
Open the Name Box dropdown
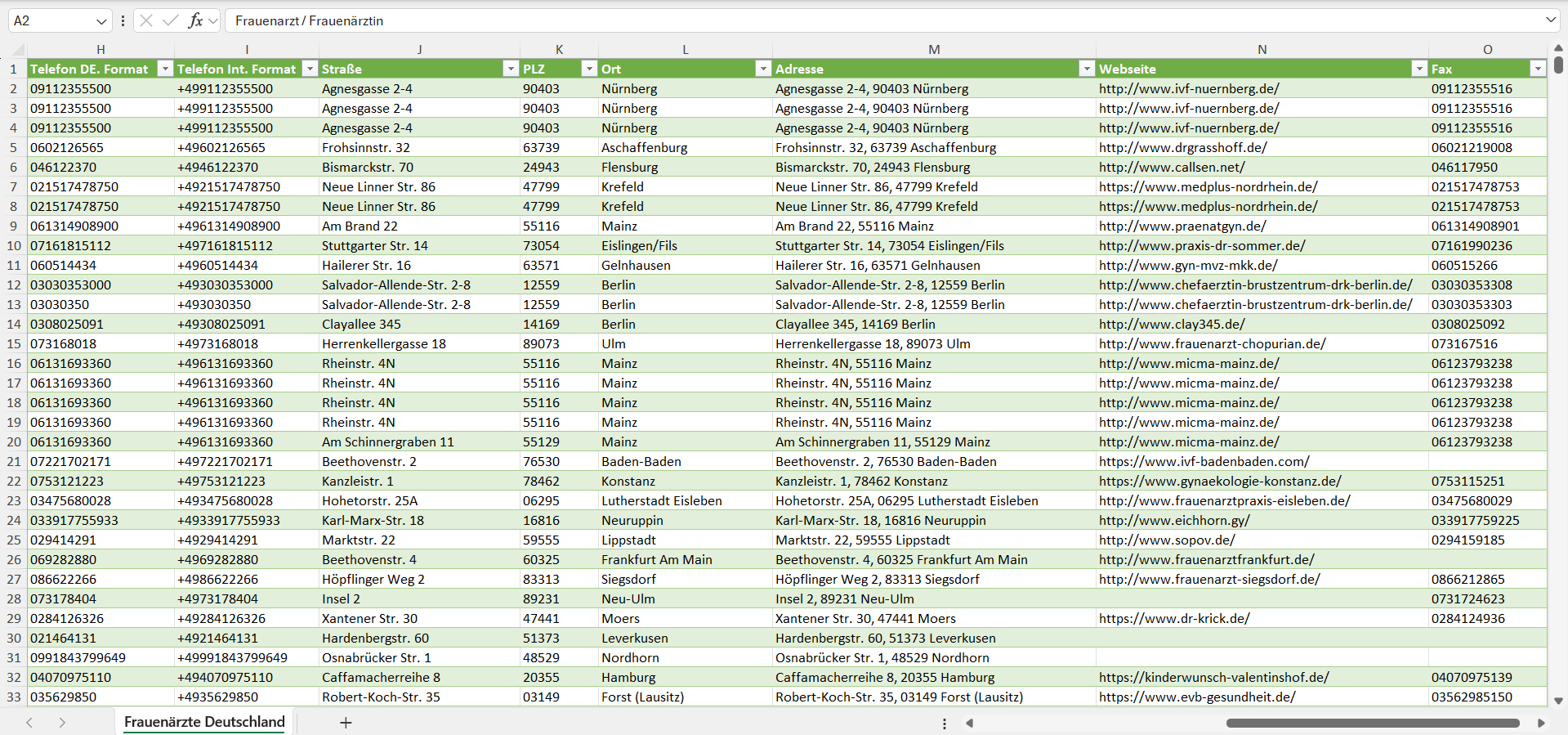tap(101, 20)
